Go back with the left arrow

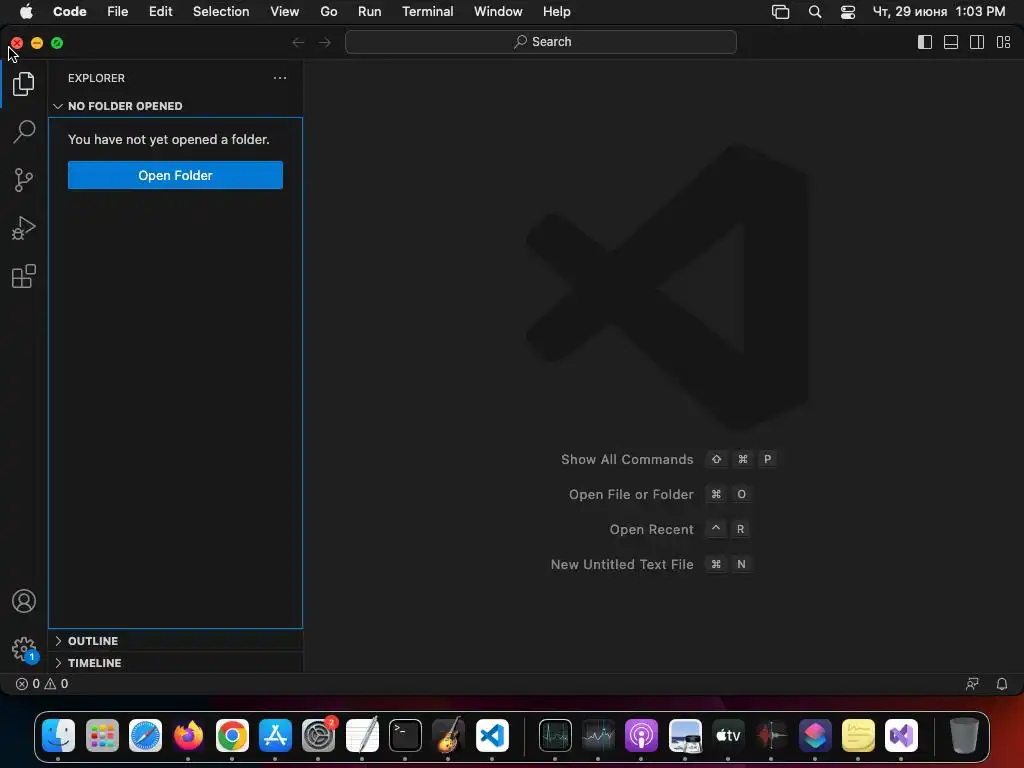click(x=298, y=42)
